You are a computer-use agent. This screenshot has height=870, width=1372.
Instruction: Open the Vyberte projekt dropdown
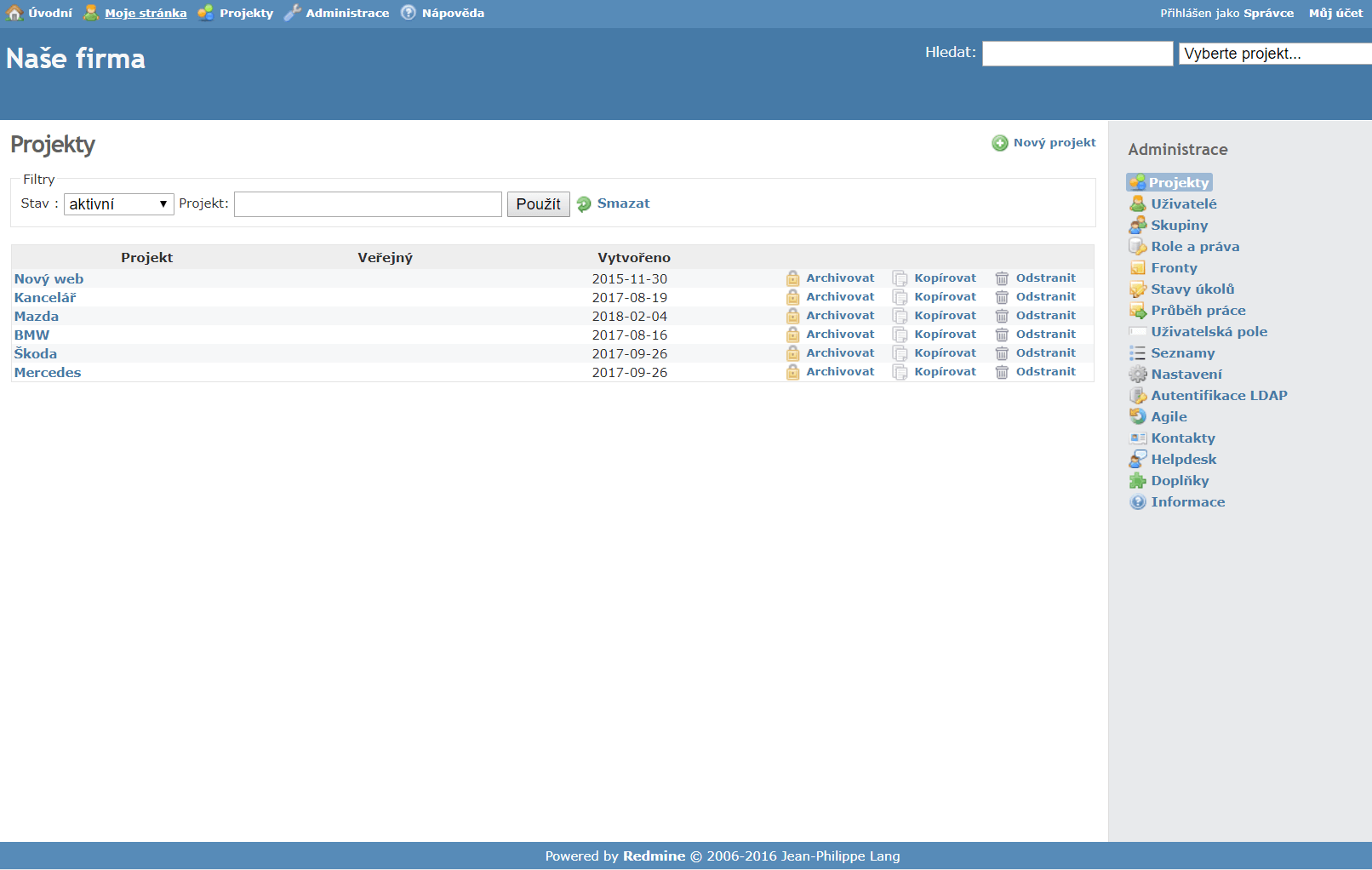click(1275, 54)
